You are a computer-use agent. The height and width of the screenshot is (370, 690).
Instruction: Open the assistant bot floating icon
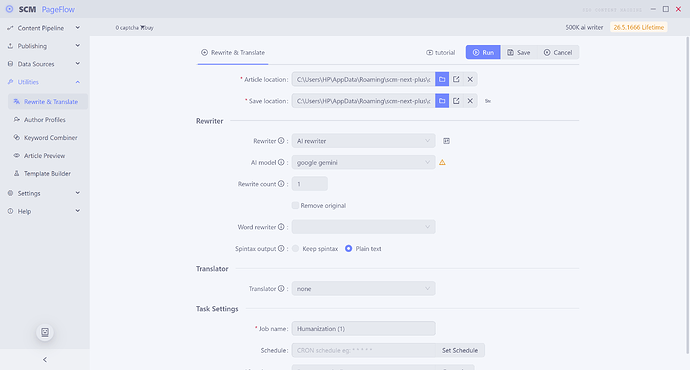point(45,332)
